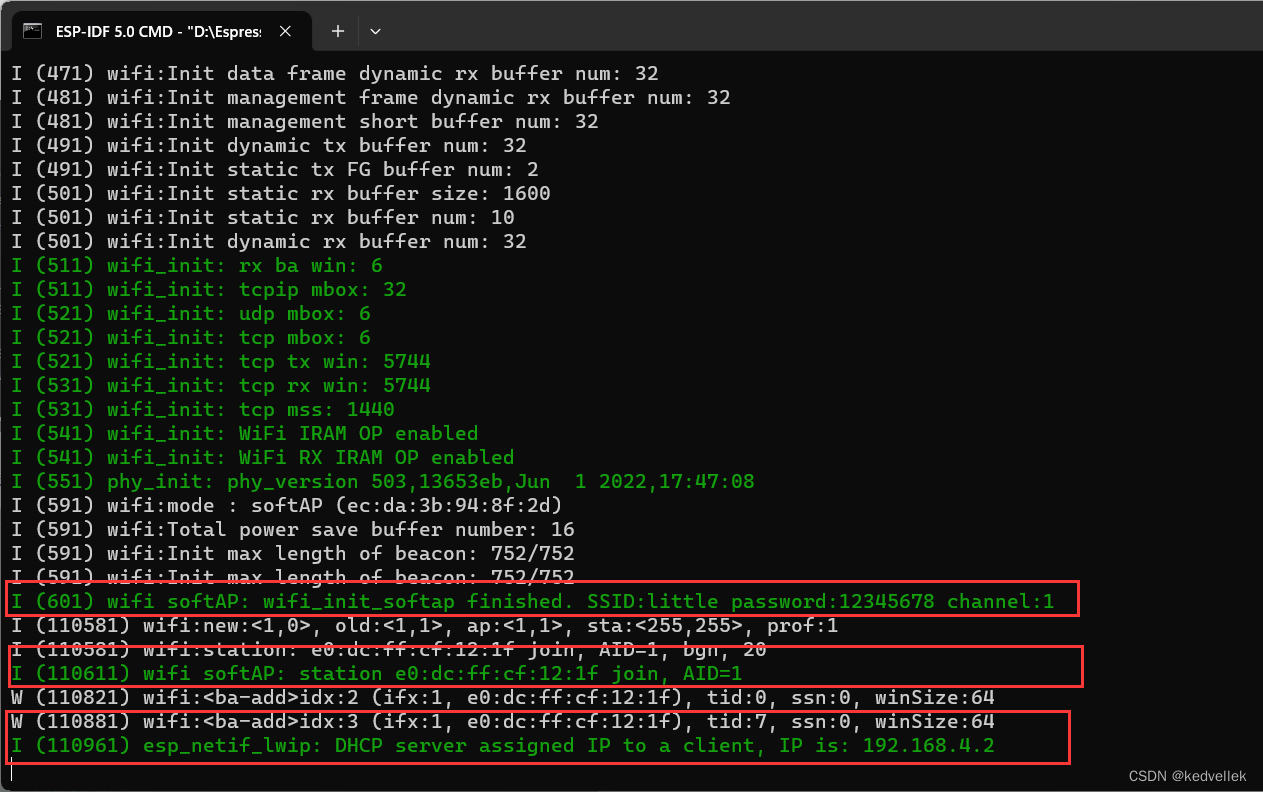The height and width of the screenshot is (792, 1263).
Task: Expand the terminal profile selection arrow
Action: coord(375,31)
